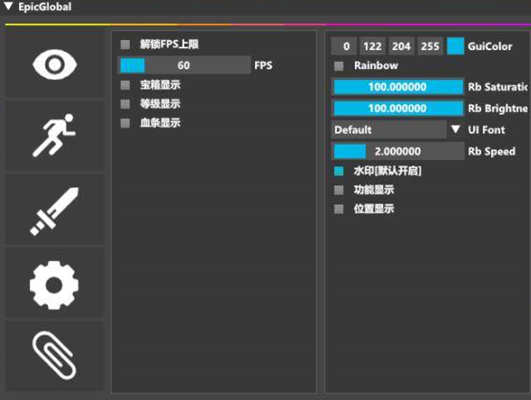Screen dimensions: 531x400
Task: Toggle the 功能显示 checkbox
Action: click(x=339, y=190)
